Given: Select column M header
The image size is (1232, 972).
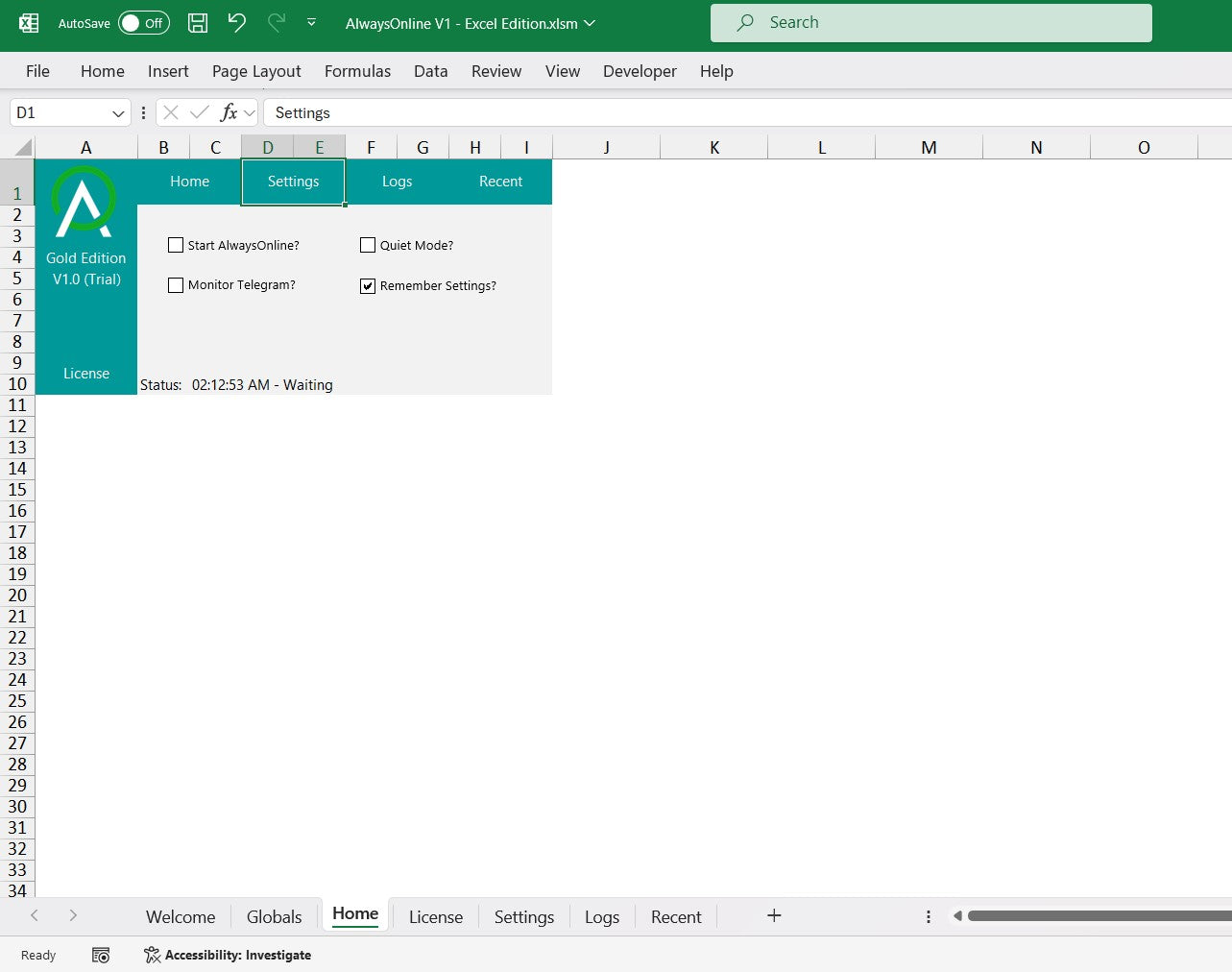Looking at the screenshot, I should coord(930,147).
